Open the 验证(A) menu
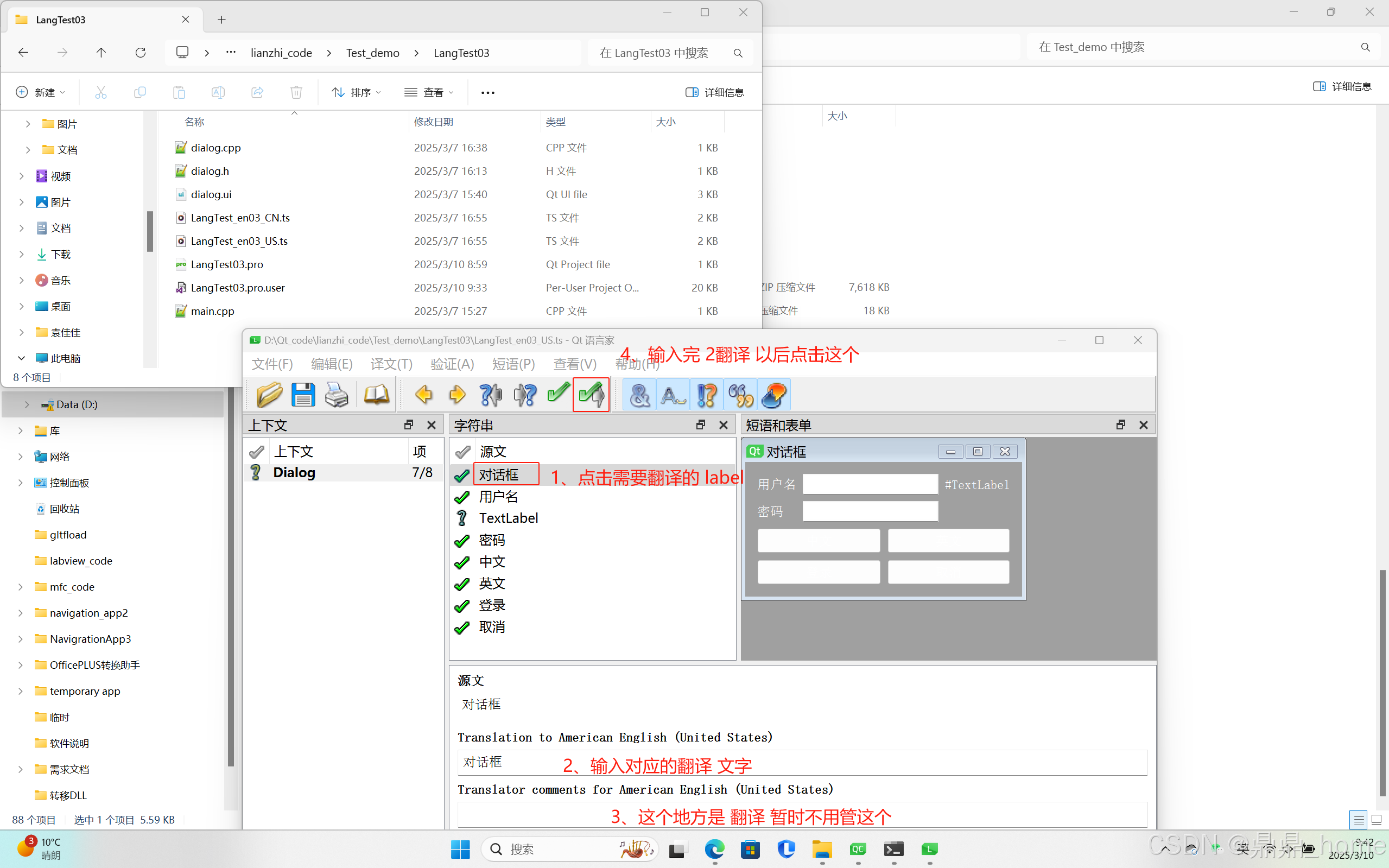 point(452,364)
